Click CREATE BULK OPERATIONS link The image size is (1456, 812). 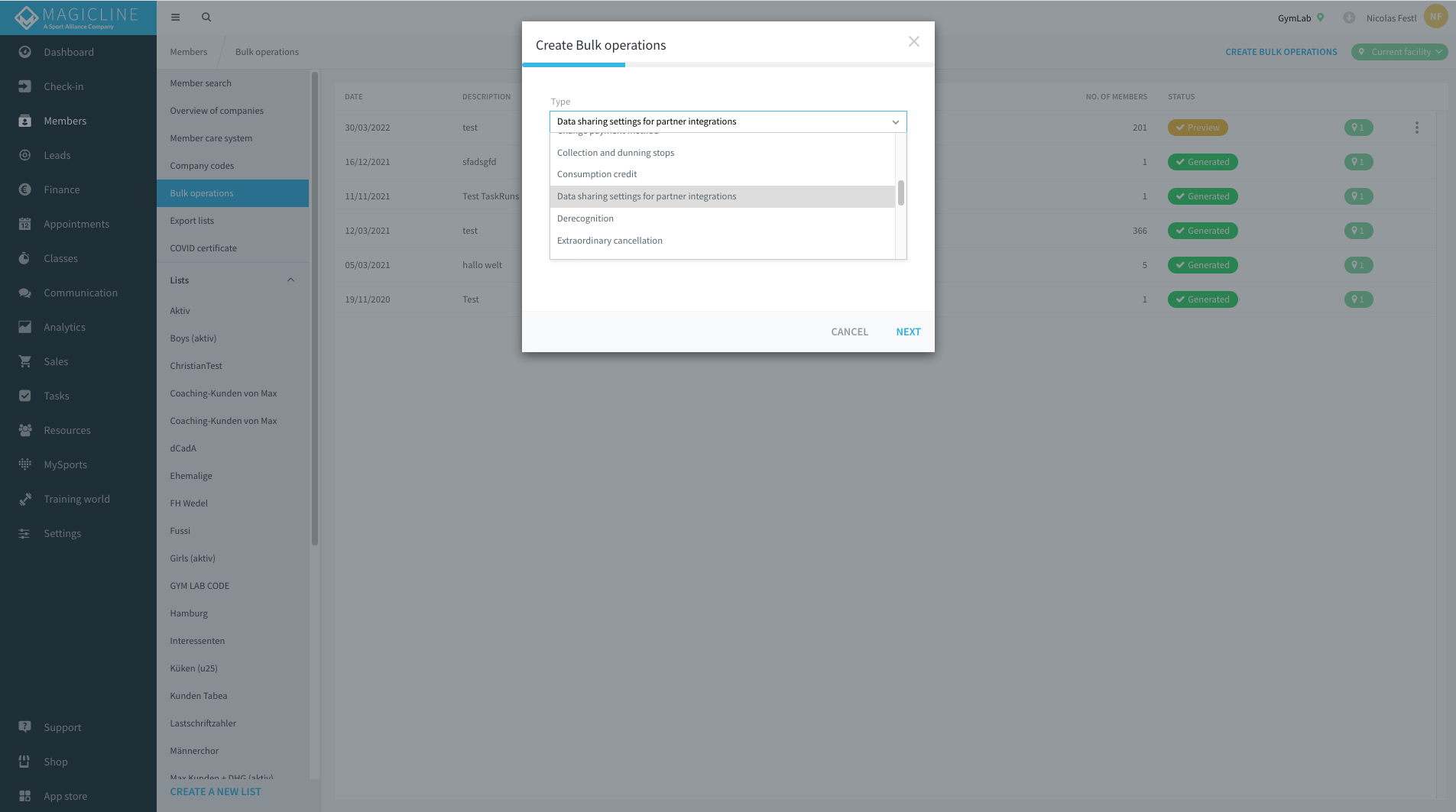1281,52
